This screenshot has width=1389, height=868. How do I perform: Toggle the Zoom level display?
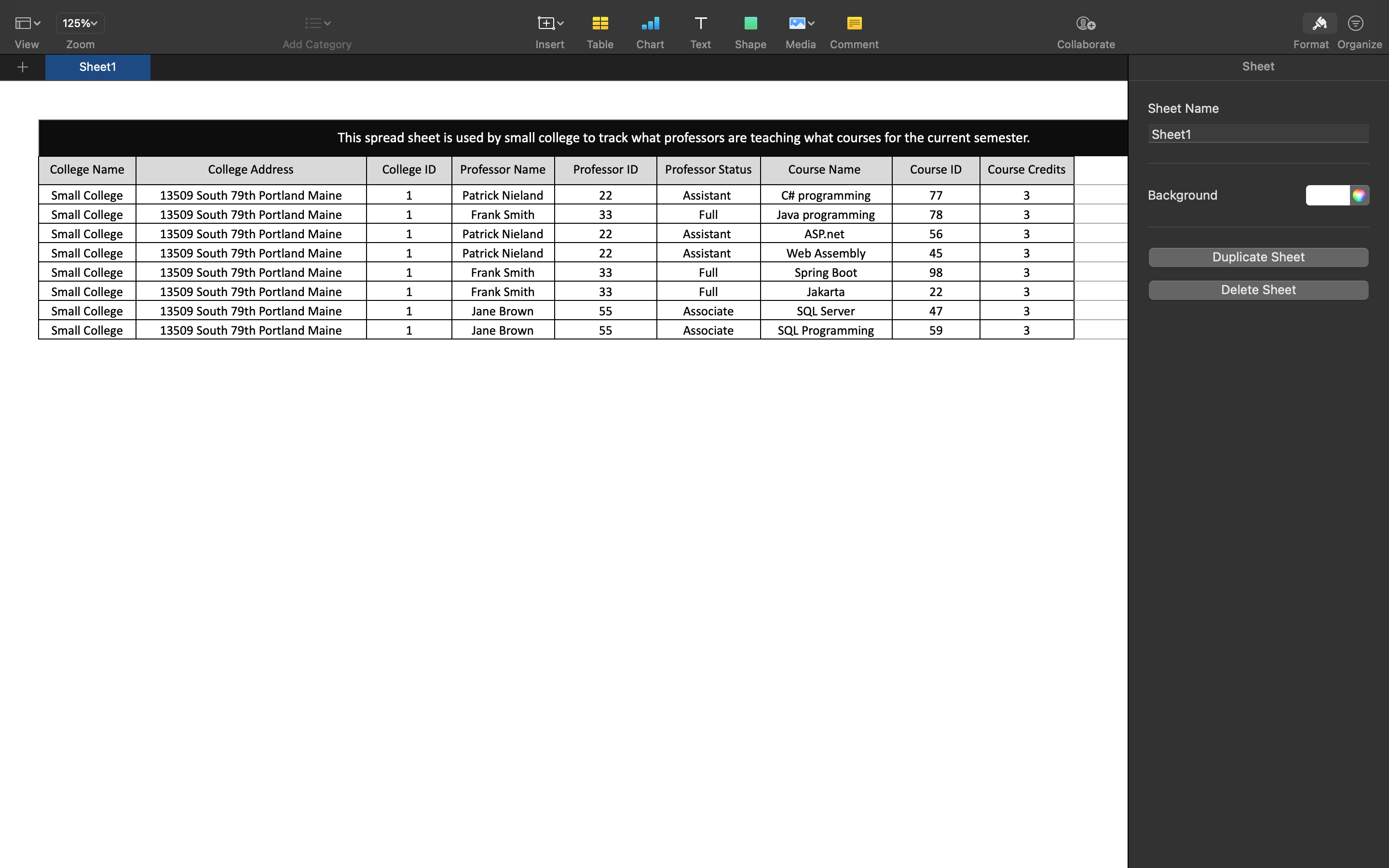pyautogui.click(x=80, y=22)
